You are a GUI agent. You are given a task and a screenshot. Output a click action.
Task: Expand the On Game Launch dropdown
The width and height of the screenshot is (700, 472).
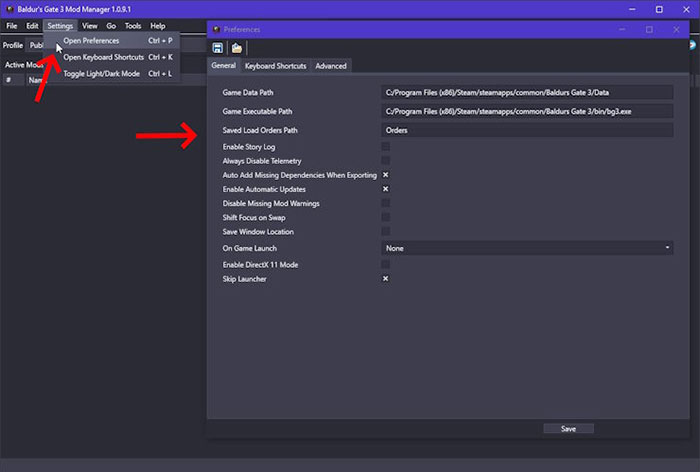[x=528, y=248]
